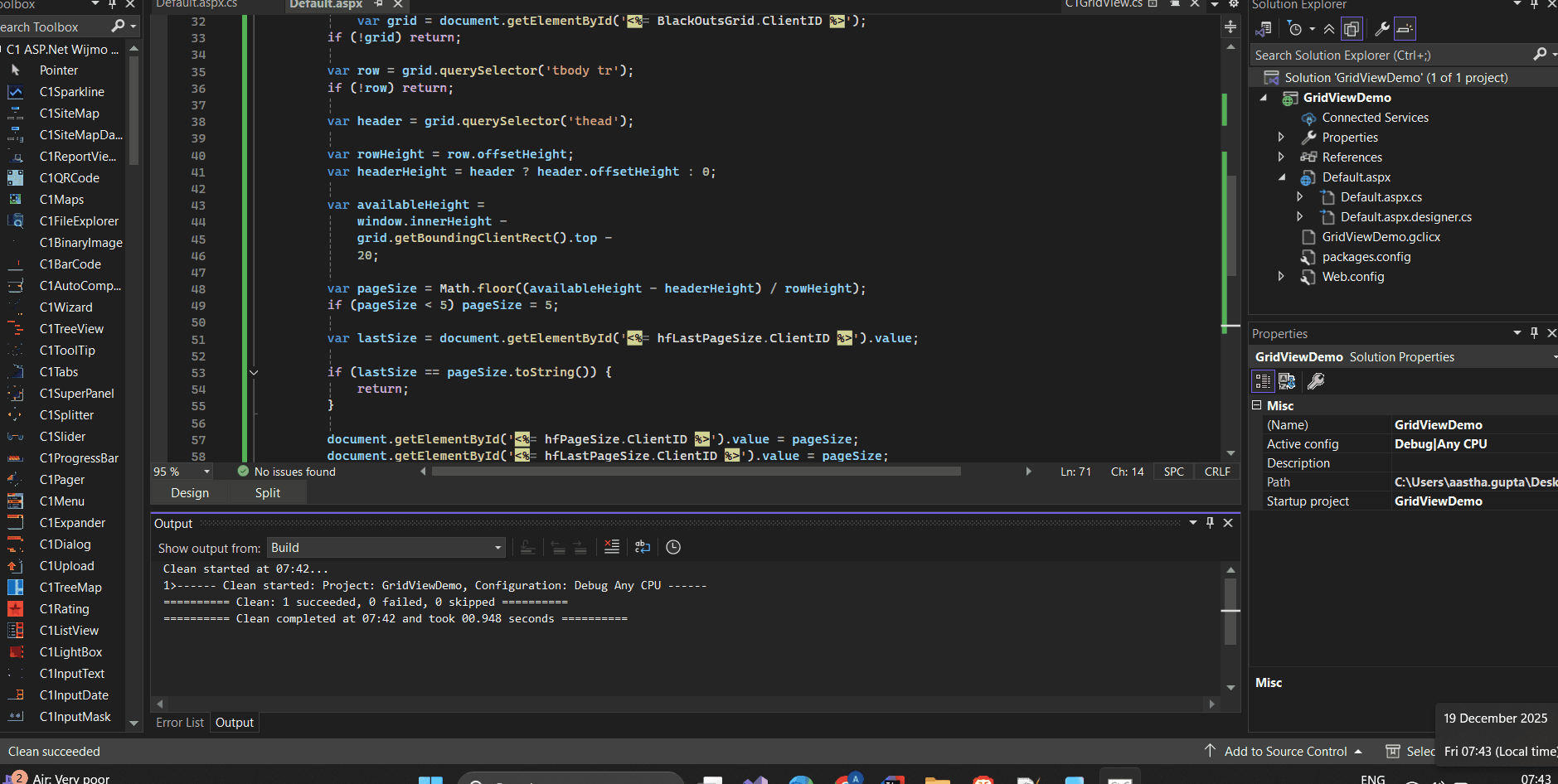Click Collapse All in Solution Explorer toolbar
1558x784 pixels.
tap(1329, 29)
